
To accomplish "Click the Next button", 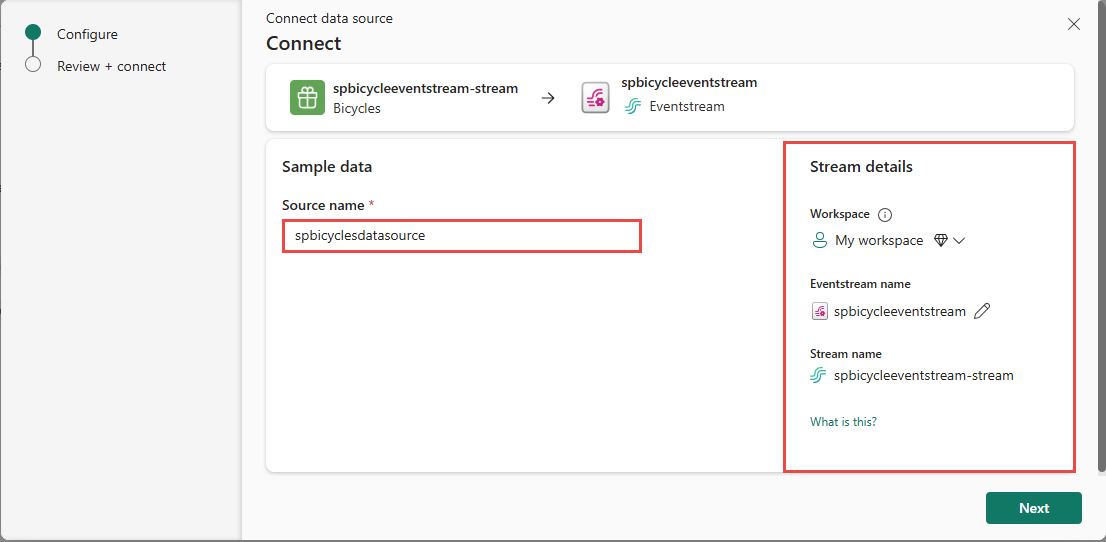I will click(1033, 508).
